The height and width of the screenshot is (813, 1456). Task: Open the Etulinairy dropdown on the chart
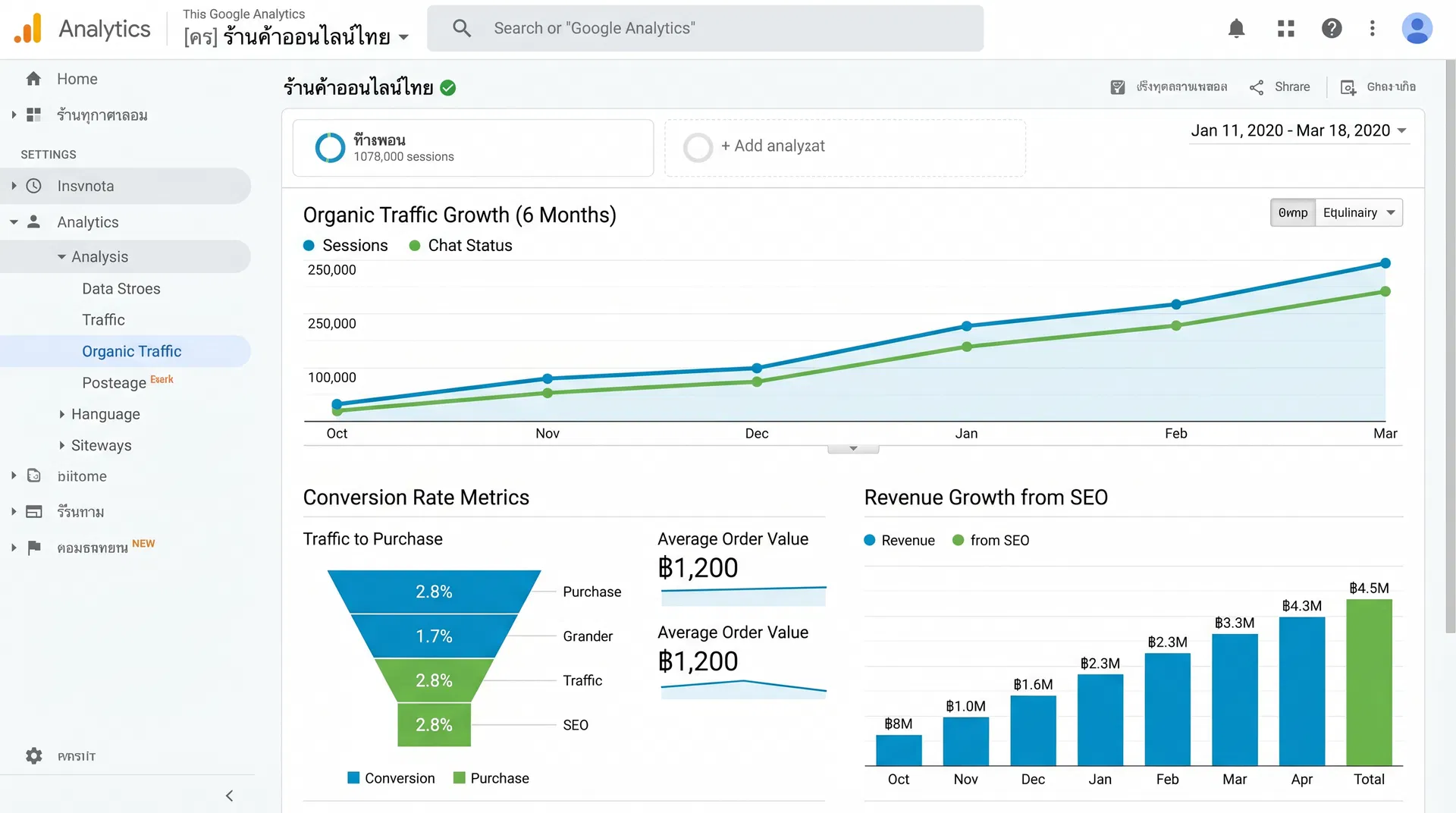[x=1358, y=212]
